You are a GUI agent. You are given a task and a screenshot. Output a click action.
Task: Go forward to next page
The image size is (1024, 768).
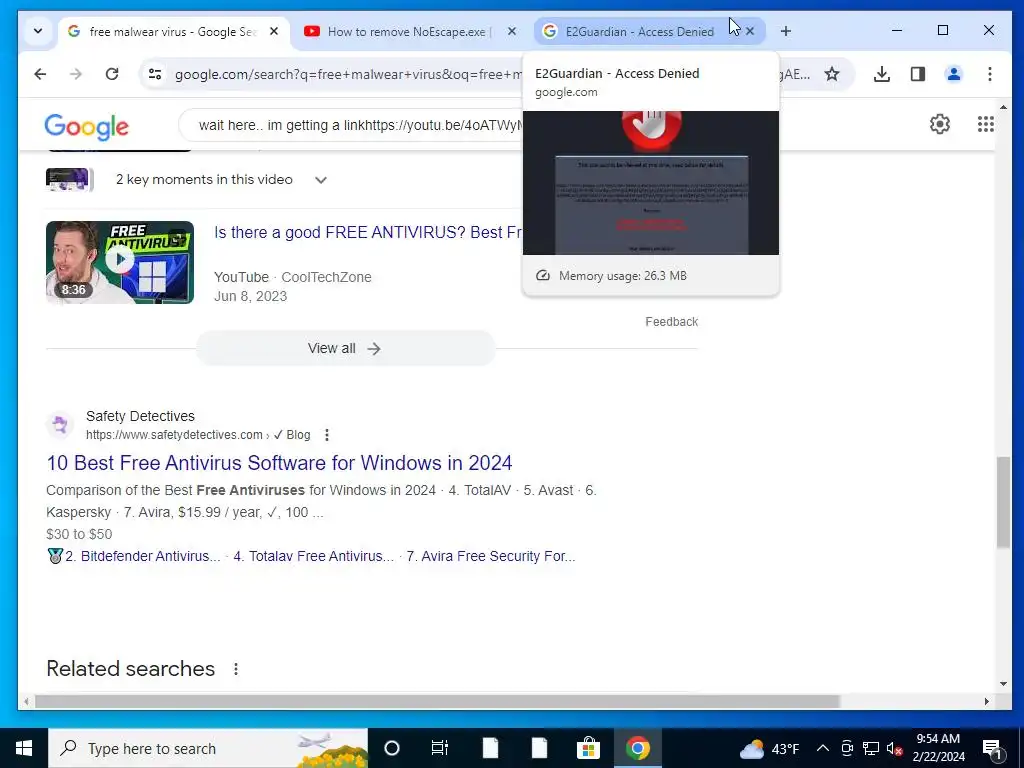[x=76, y=74]
